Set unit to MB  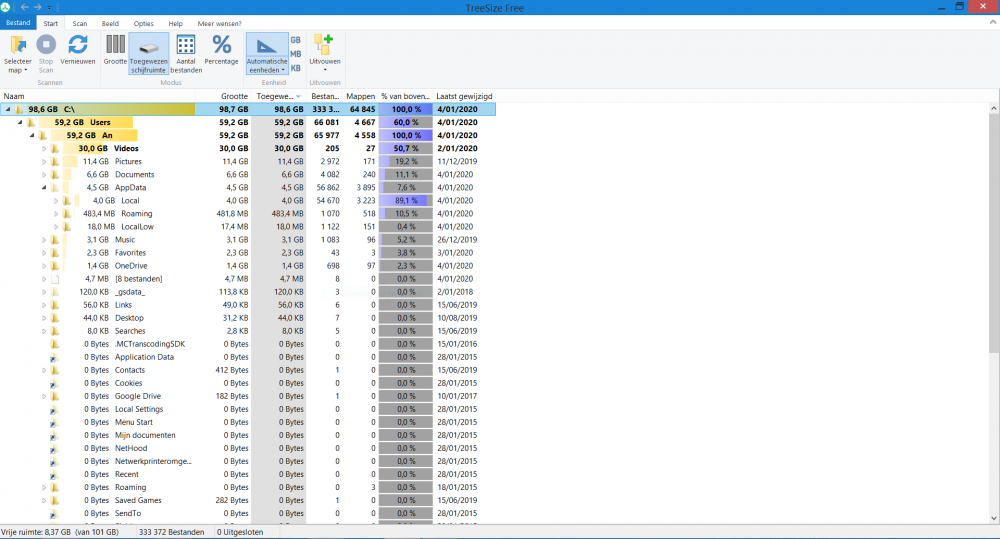coord(296,53)
